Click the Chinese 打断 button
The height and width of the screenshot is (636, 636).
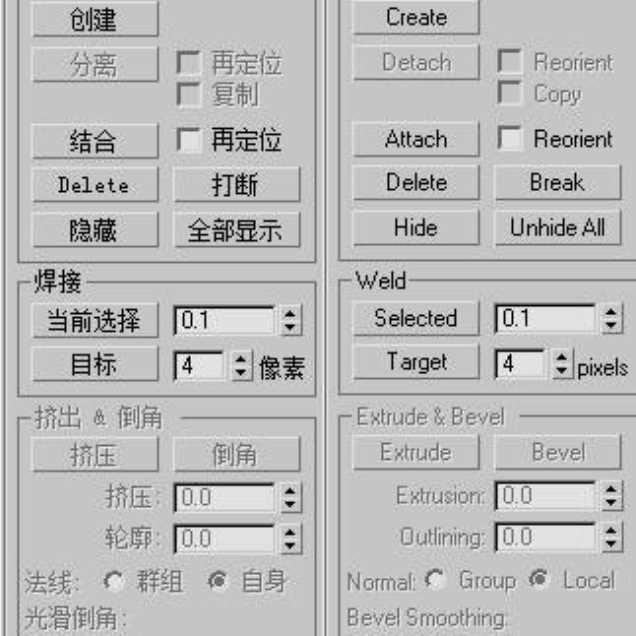tap(237, 185)
